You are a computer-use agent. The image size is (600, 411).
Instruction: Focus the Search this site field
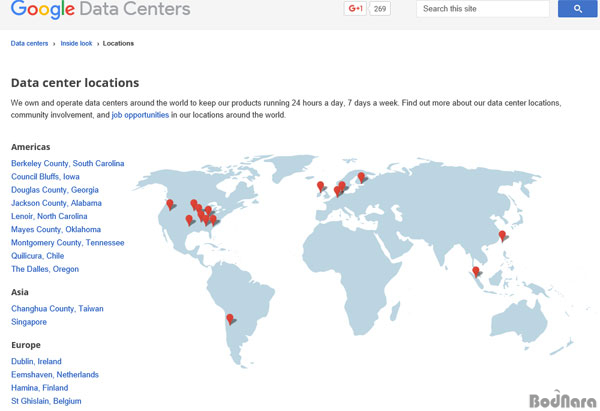click(x=483, y=8)
